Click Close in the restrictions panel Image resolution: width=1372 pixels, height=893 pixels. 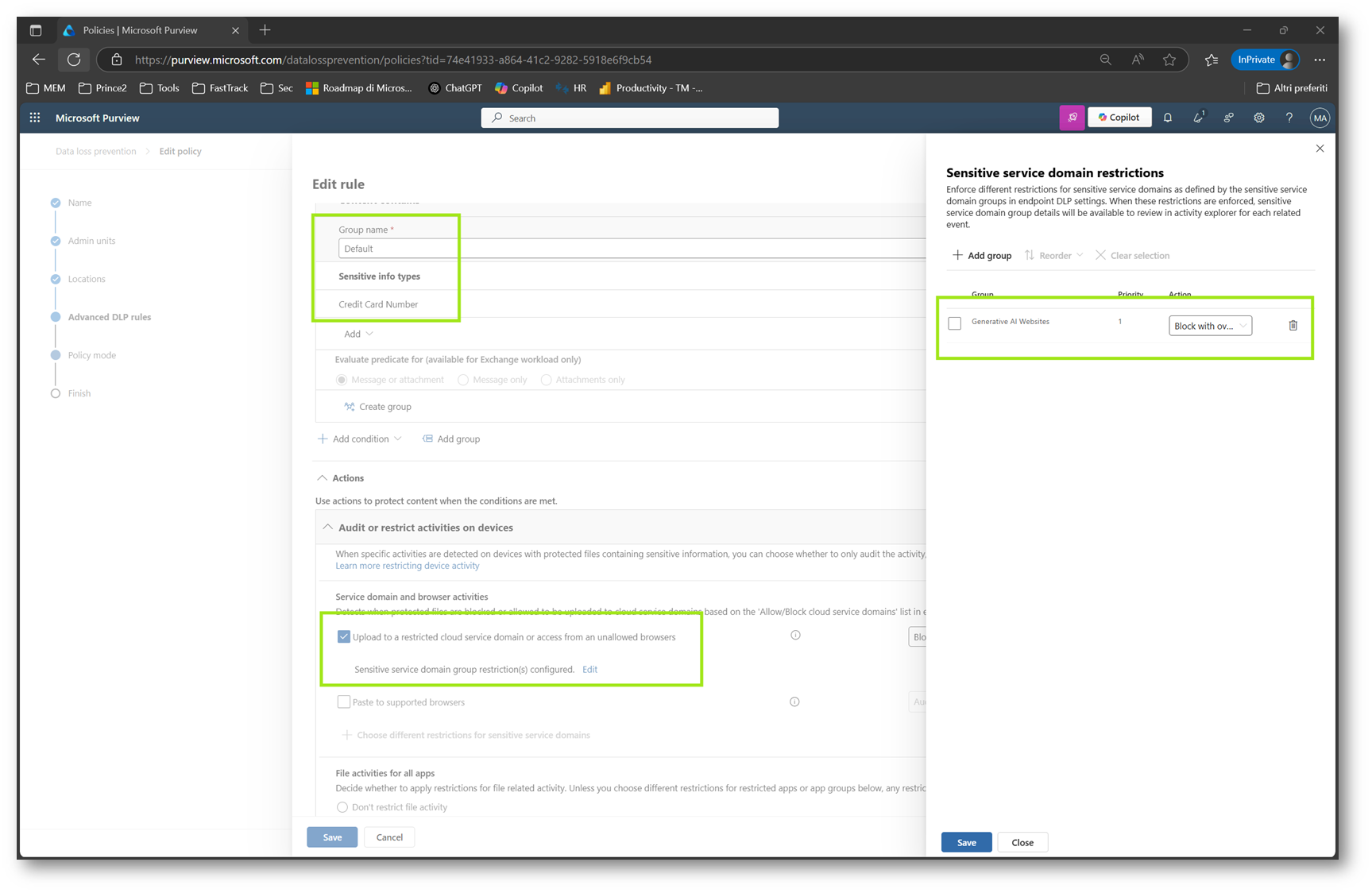tap(1022, 842)
